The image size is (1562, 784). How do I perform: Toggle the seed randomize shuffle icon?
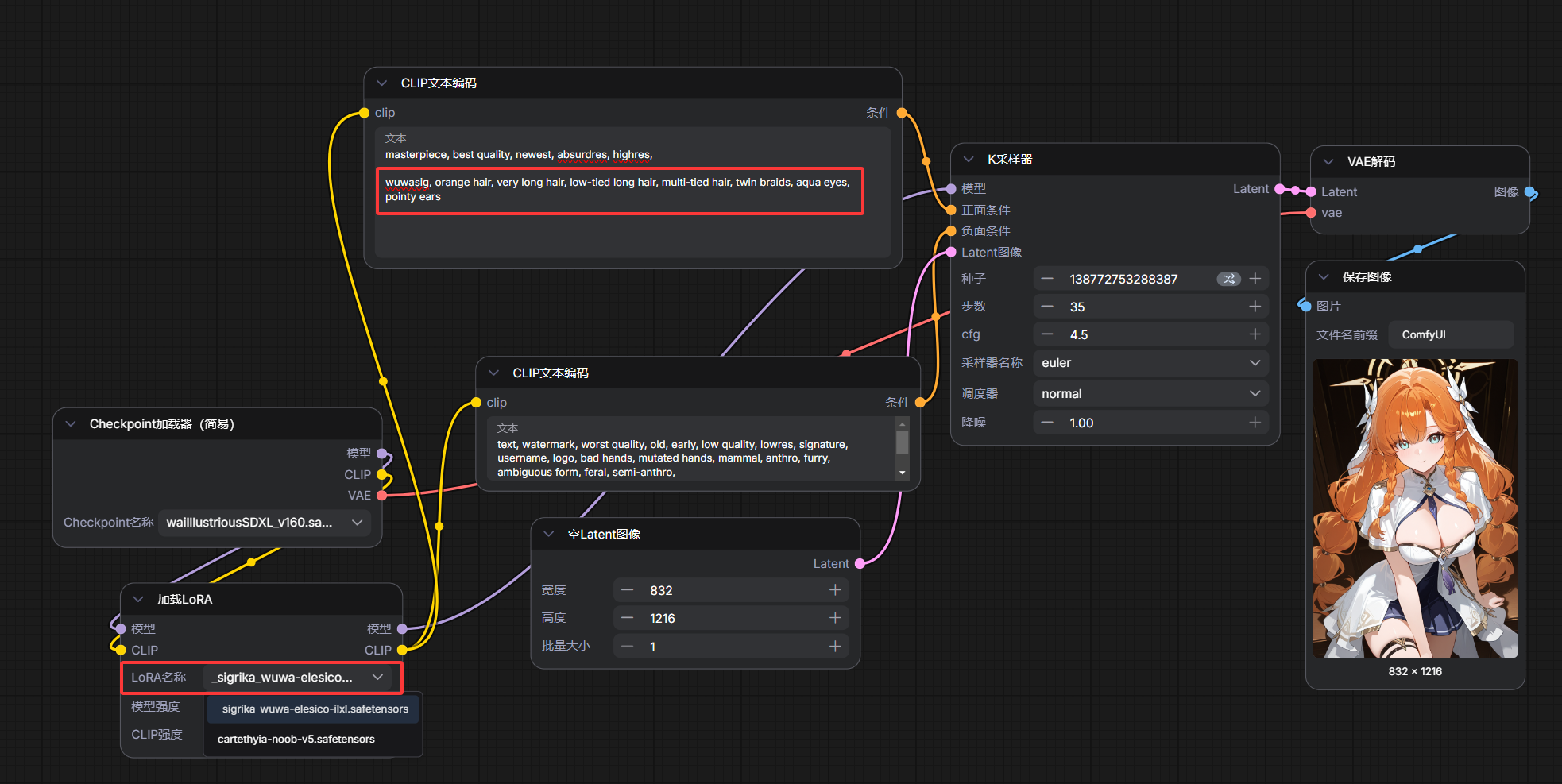(1228, 279)
